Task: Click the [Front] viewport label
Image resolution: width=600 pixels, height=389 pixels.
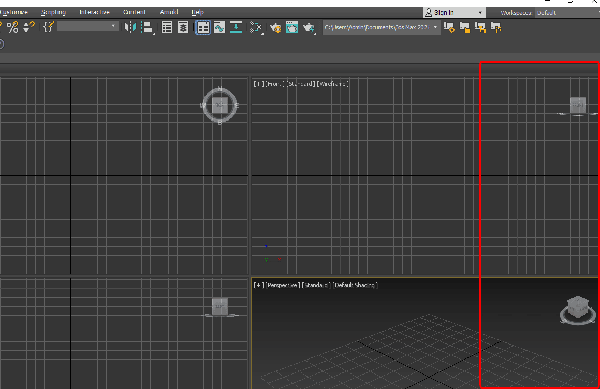Action: [x=275, y=83]
